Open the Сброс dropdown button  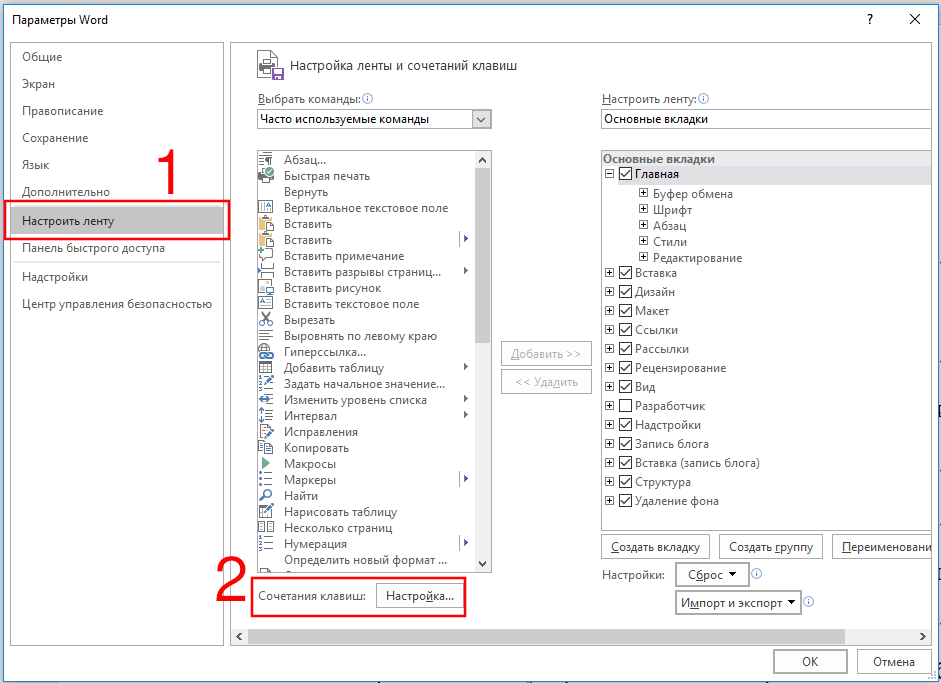[x=712, y=575]
